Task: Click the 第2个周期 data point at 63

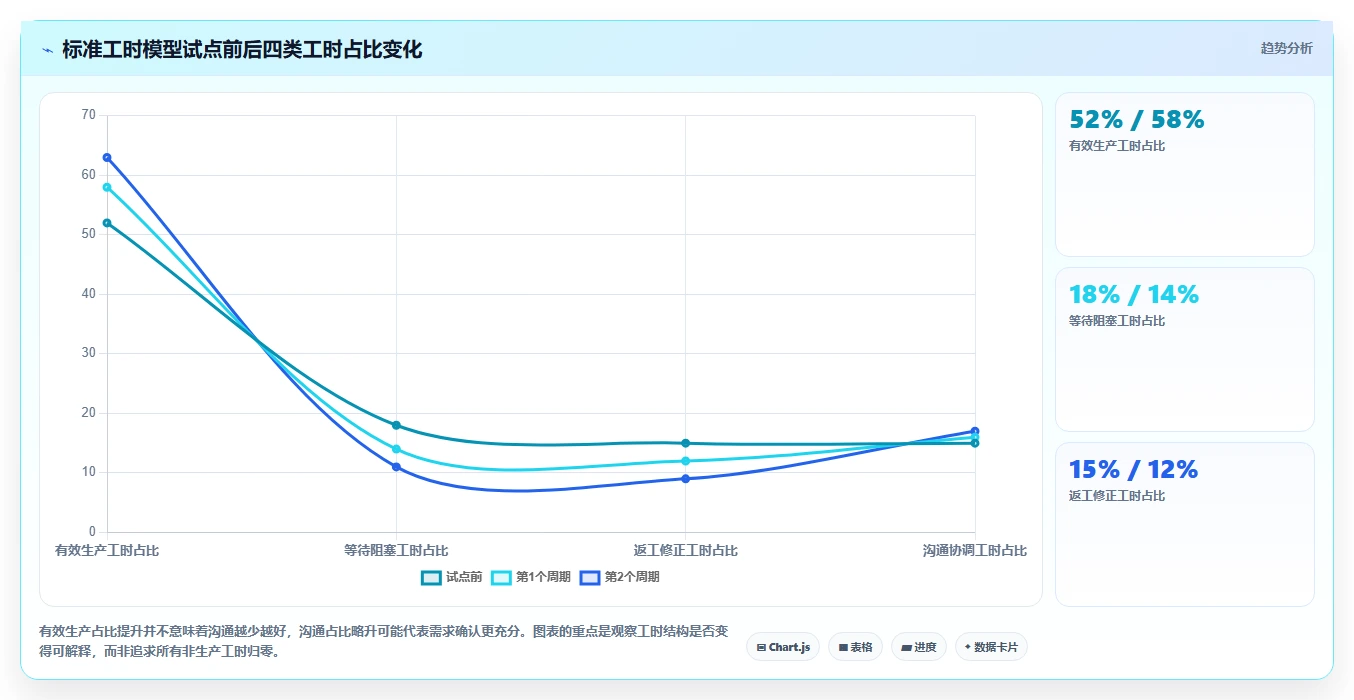Action: point(107,157)
